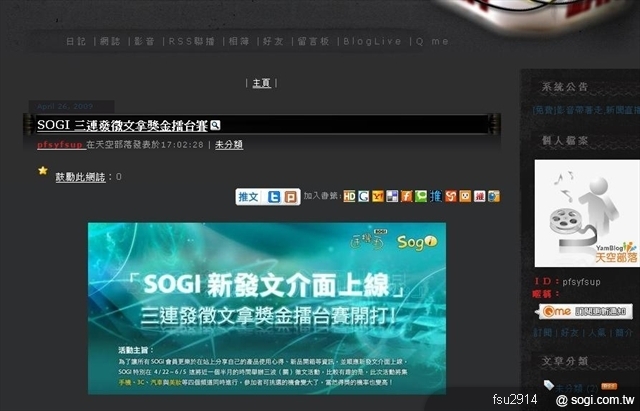Share via the blue Twitter icon
This screenshot has width=640, height=411.
point(274,197)
